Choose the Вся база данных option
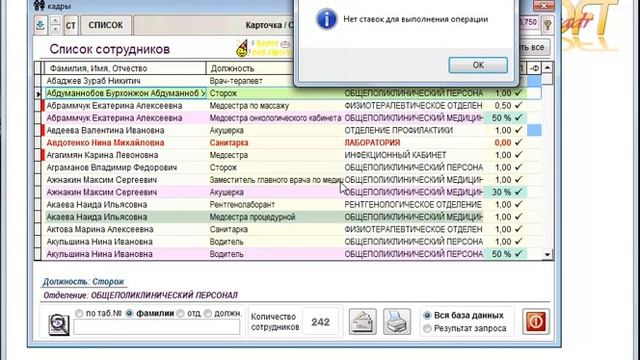Screen dimensions: 640x360 click(427, 316)
